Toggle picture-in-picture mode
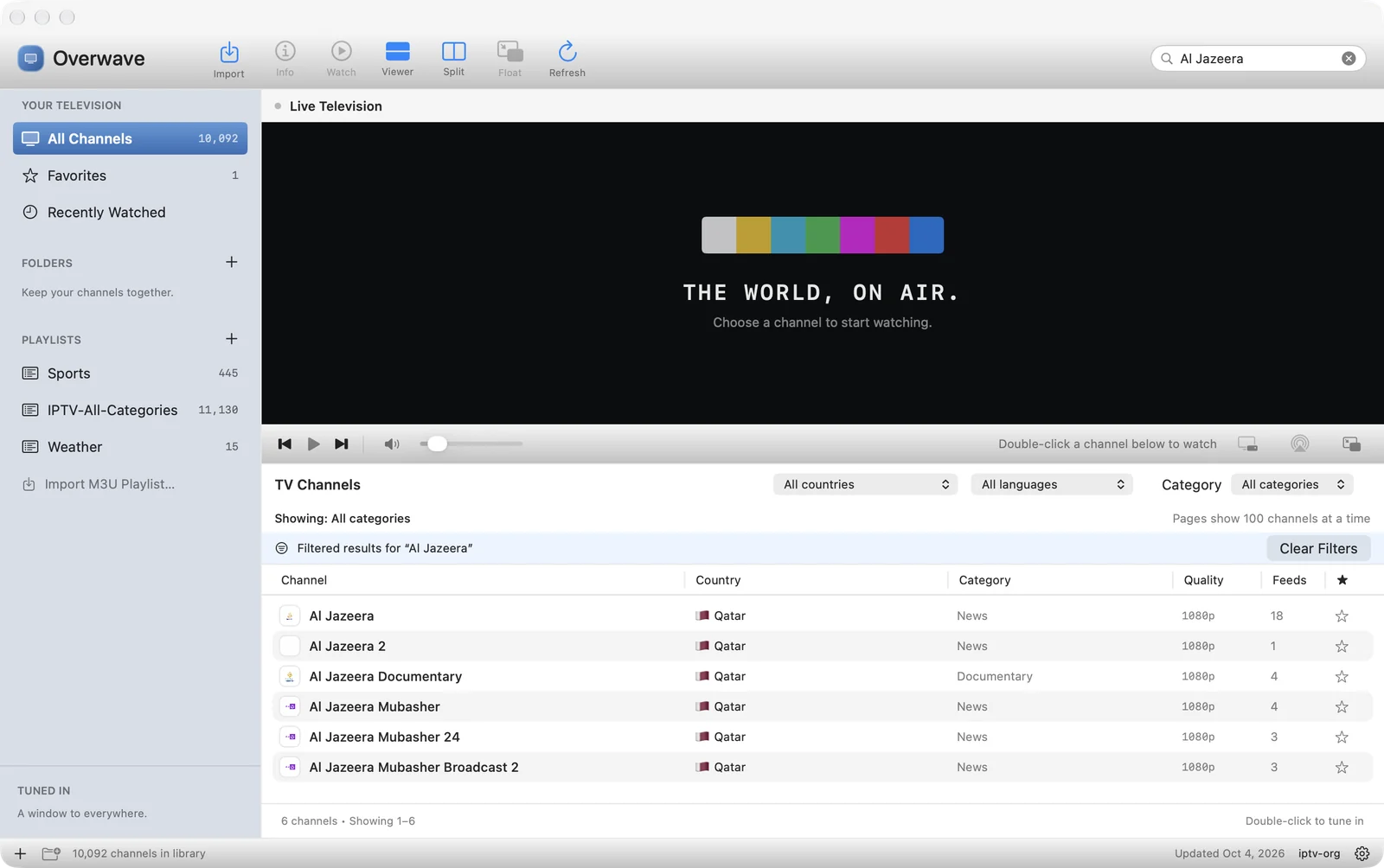 tap(1351, 444)
